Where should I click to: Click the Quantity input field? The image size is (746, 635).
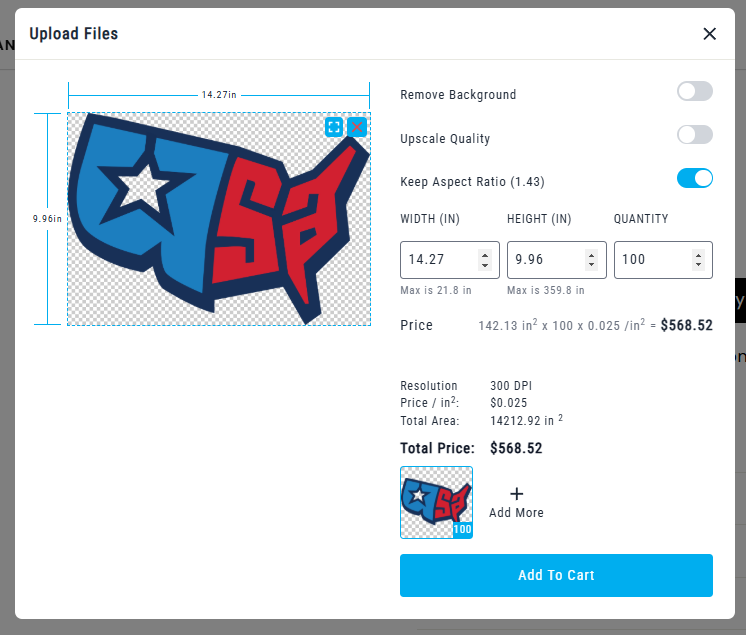tap(663, 260)
